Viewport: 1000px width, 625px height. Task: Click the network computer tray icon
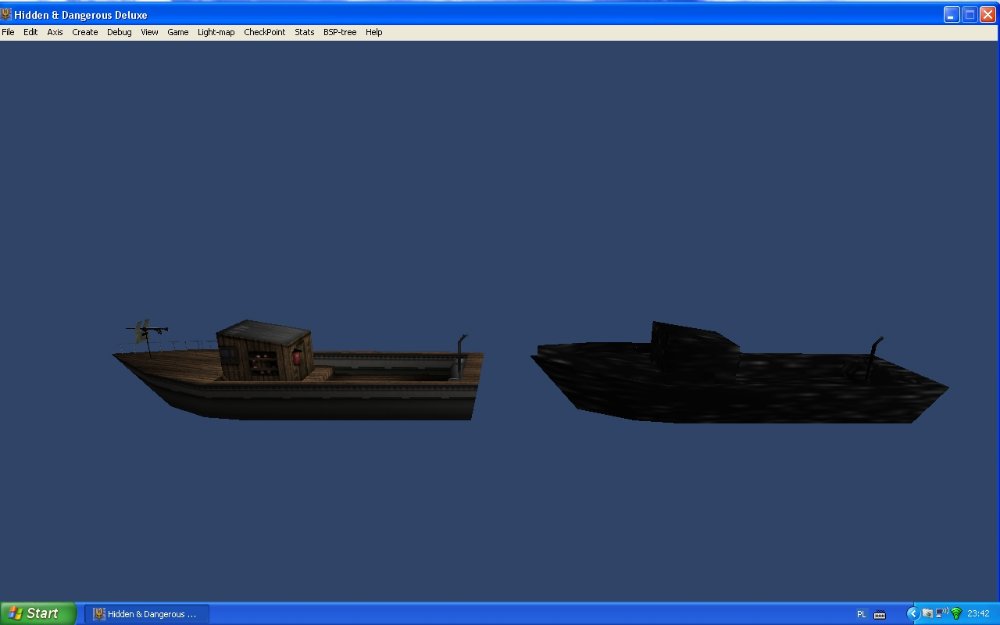tap(942, 613)
